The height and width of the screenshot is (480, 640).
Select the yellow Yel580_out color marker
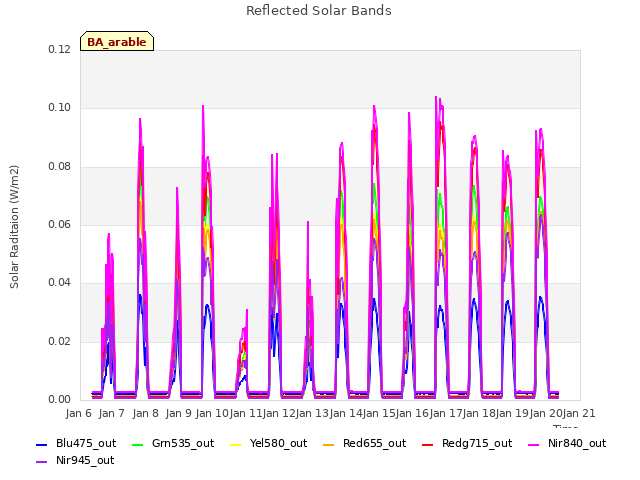(x=236, y=444)
